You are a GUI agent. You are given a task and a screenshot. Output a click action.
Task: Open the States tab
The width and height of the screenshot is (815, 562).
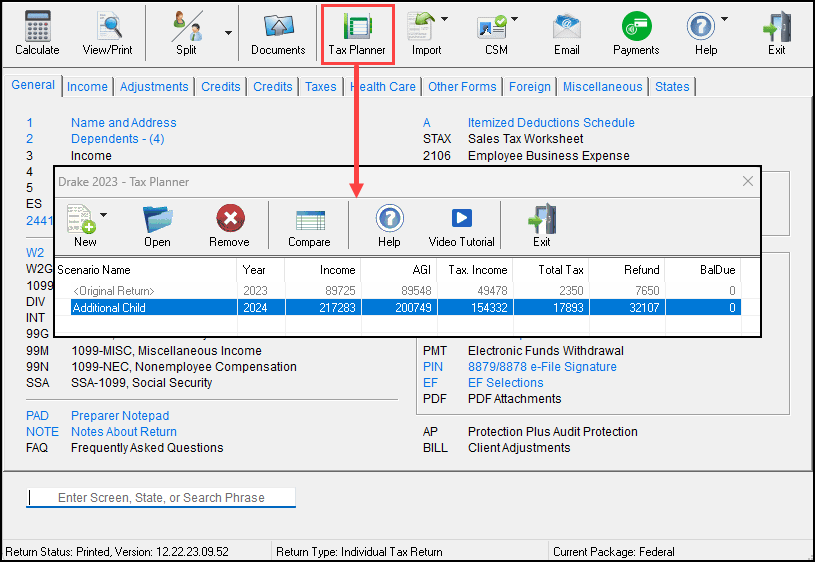click(672, 86)
